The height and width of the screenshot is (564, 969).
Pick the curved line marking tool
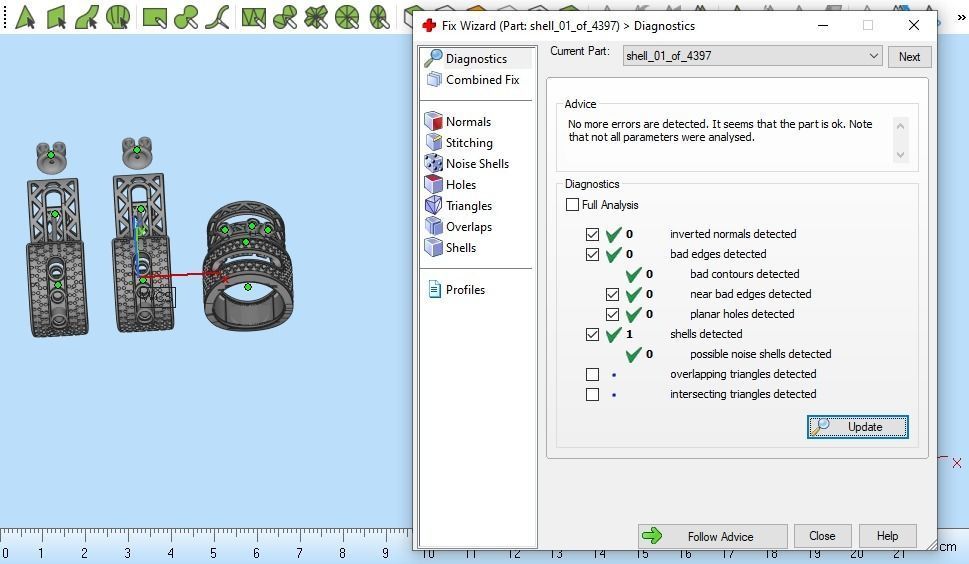pos(218,17)
